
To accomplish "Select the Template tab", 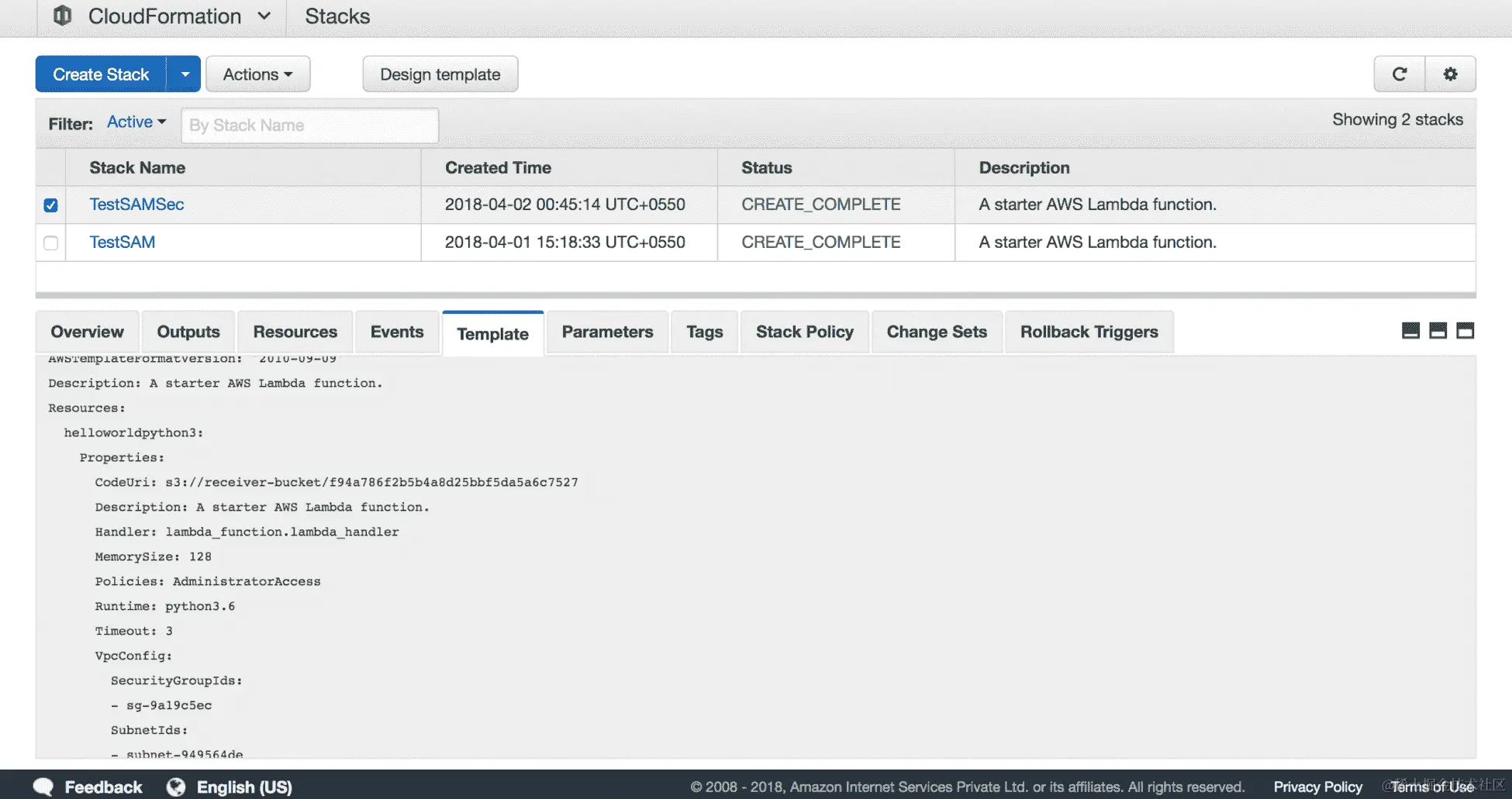I will click(492, 334).
